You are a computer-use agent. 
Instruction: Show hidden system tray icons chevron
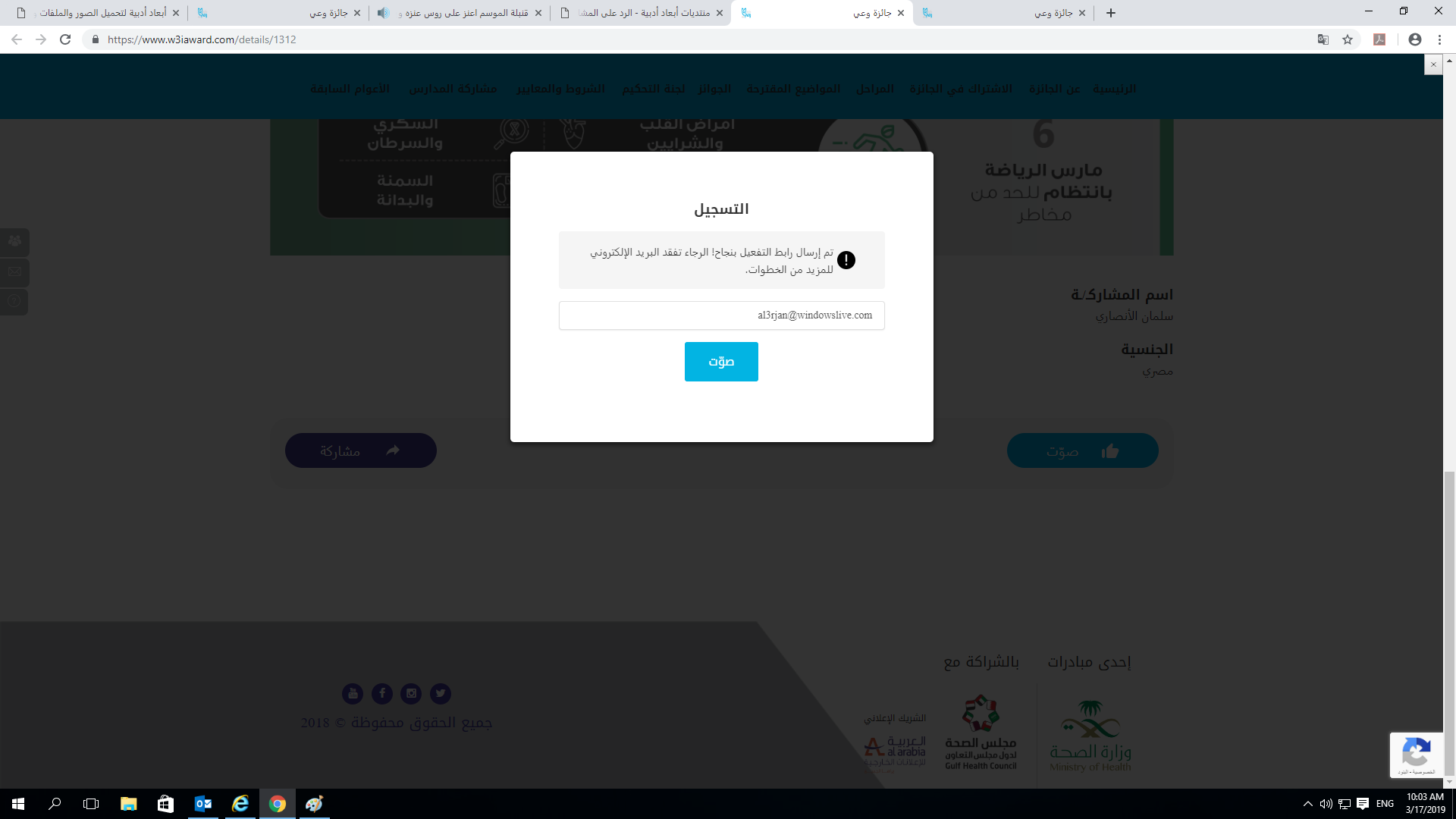click(1308, 804)
